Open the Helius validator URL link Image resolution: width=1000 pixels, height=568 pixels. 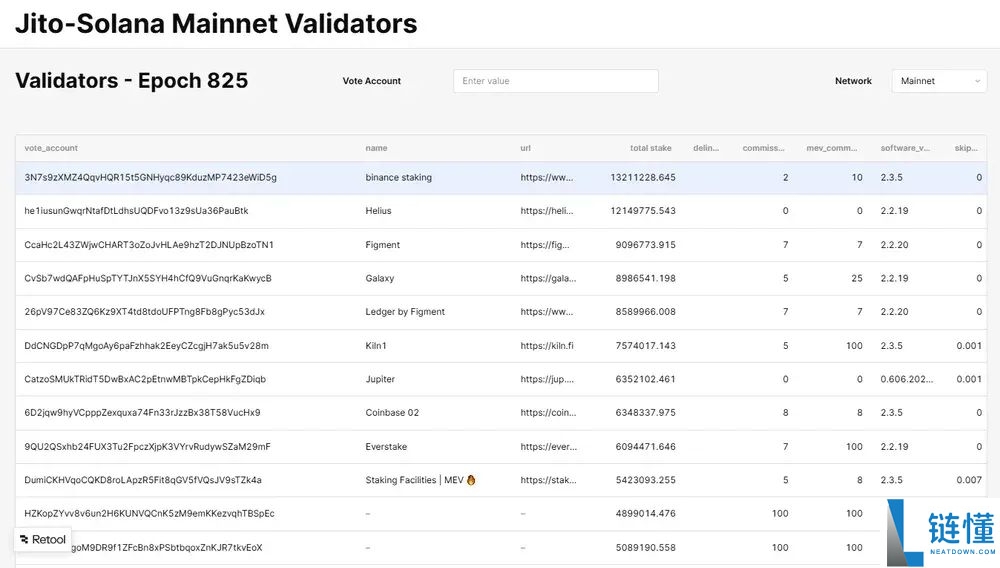coord(547,211)
